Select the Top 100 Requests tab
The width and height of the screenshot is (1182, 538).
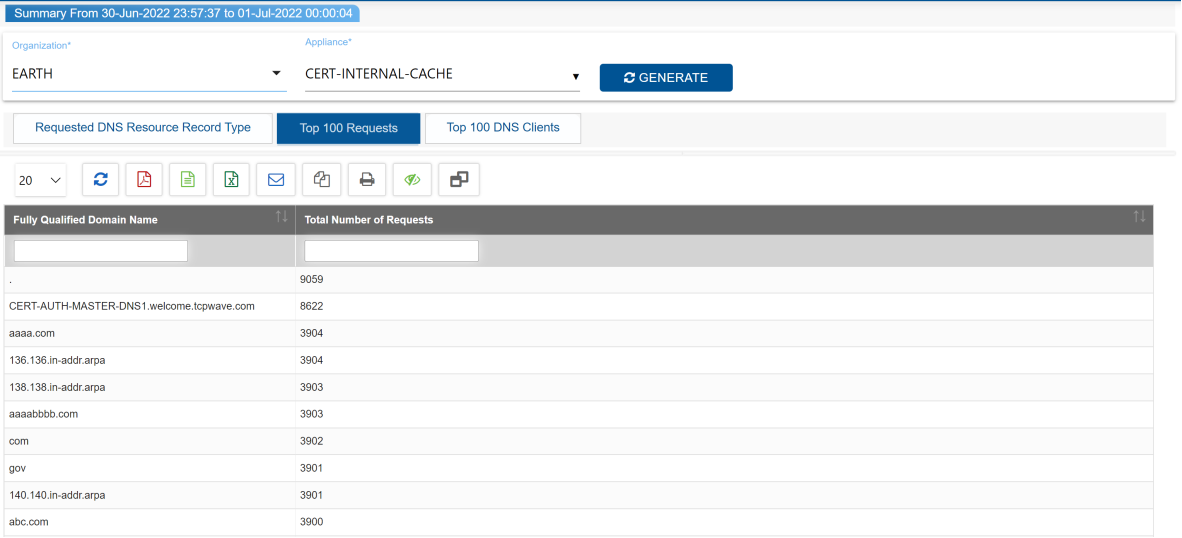coord(348,128)
